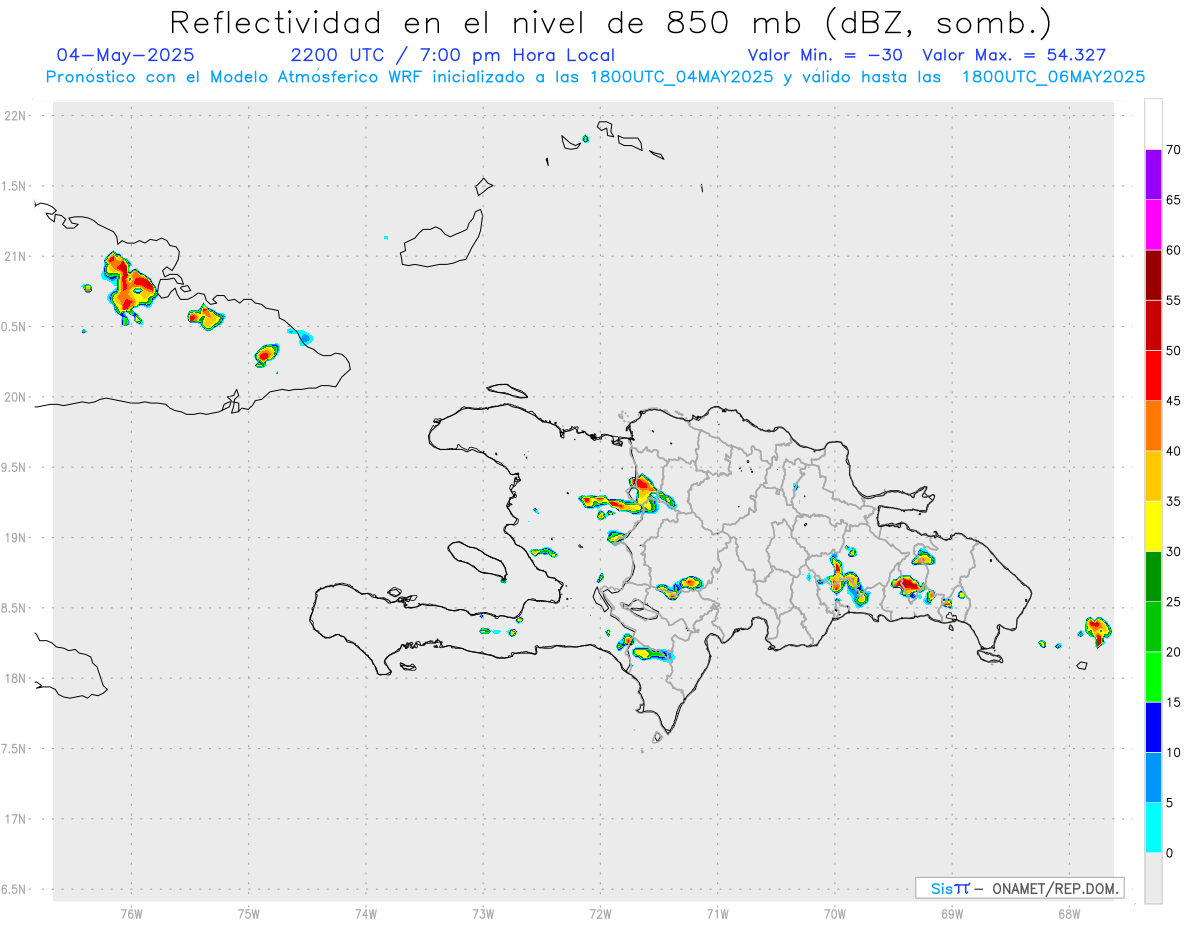Pick the yellow 30-35 dBZ legend color
The image size is (1200, 927).
[x=1153, y=526]
